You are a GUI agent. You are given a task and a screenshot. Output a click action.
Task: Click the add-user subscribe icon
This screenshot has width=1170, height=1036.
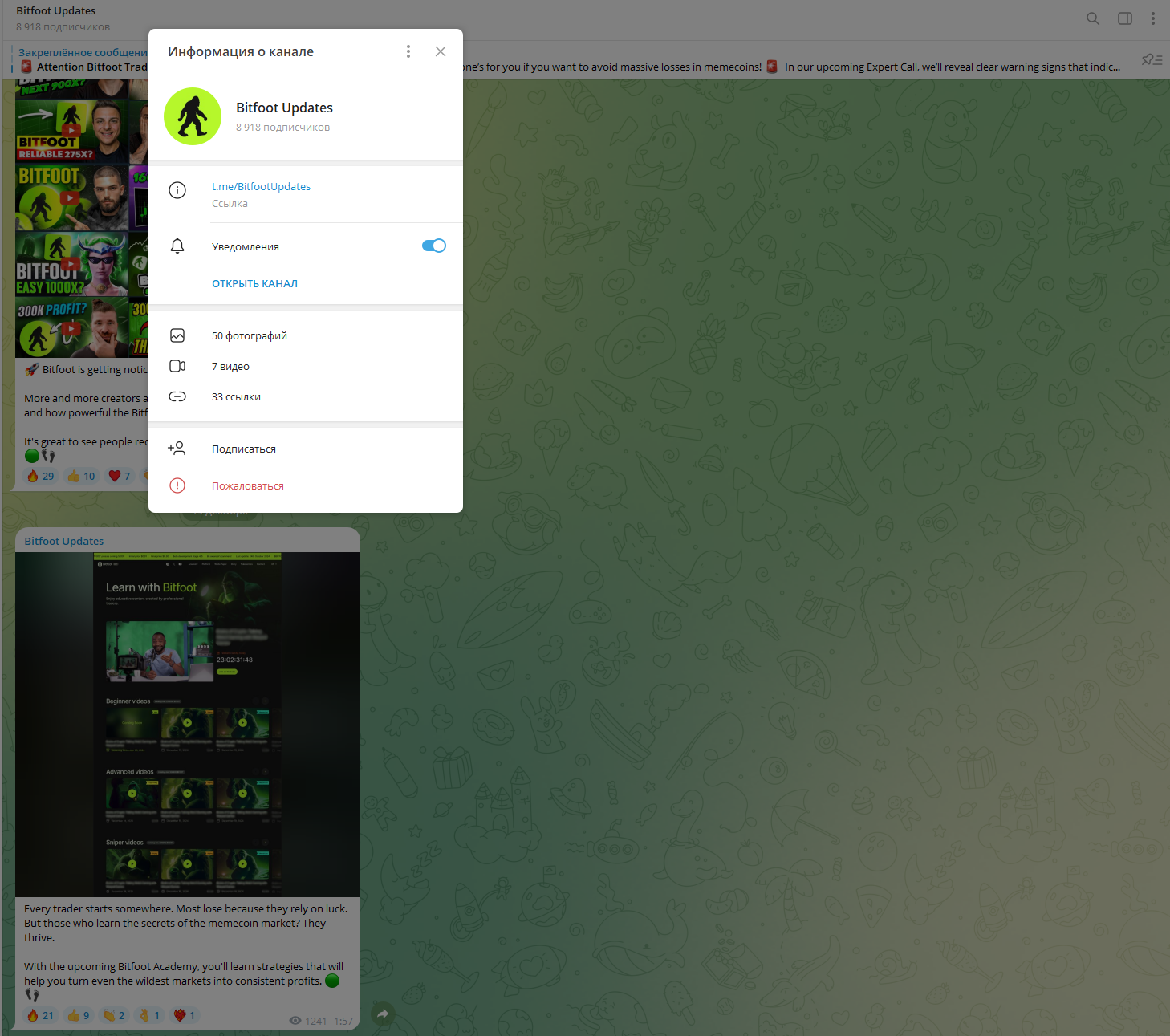tap(177, 449)
